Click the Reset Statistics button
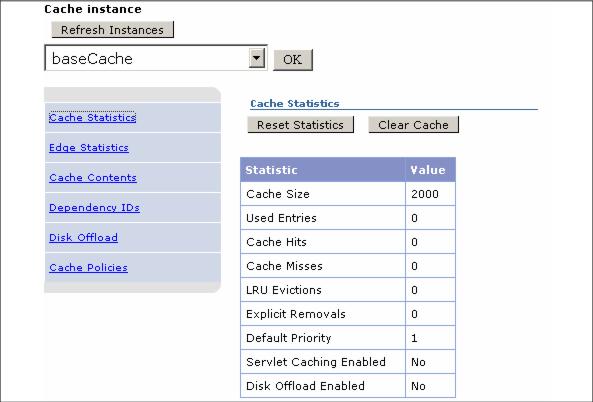Image resolution: width=593 pixels, height=402 pixels. pyautogui.click(x=300, y=125)
